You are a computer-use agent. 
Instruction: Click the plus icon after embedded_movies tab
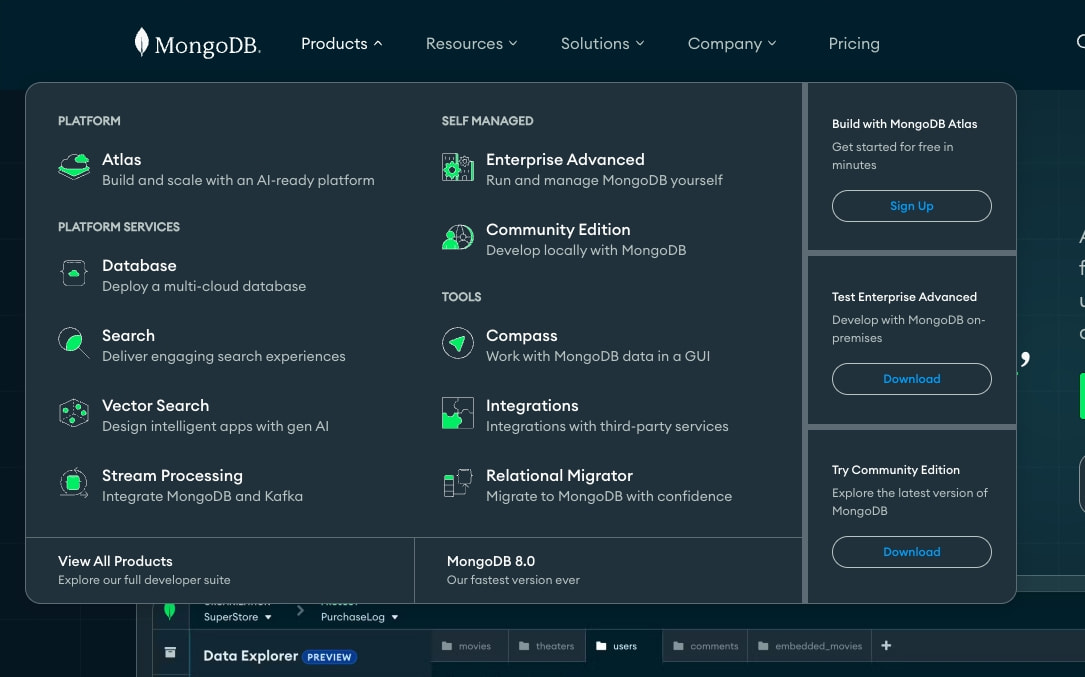pyautogui.click(x=886, y=646)
